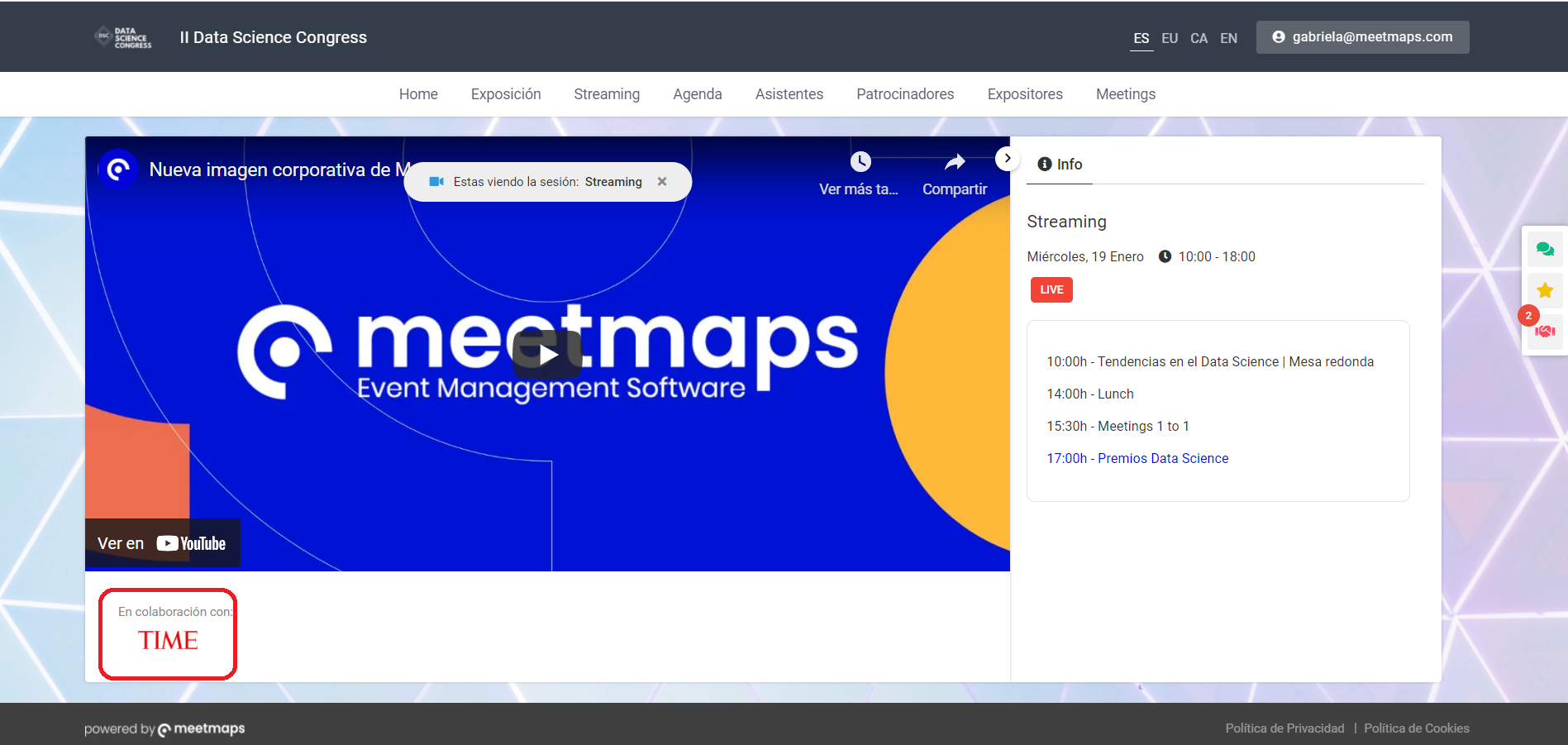Click the TIME collaborator logo
This screenshot has width=1568, height=745.
click(x=168, y=640)
